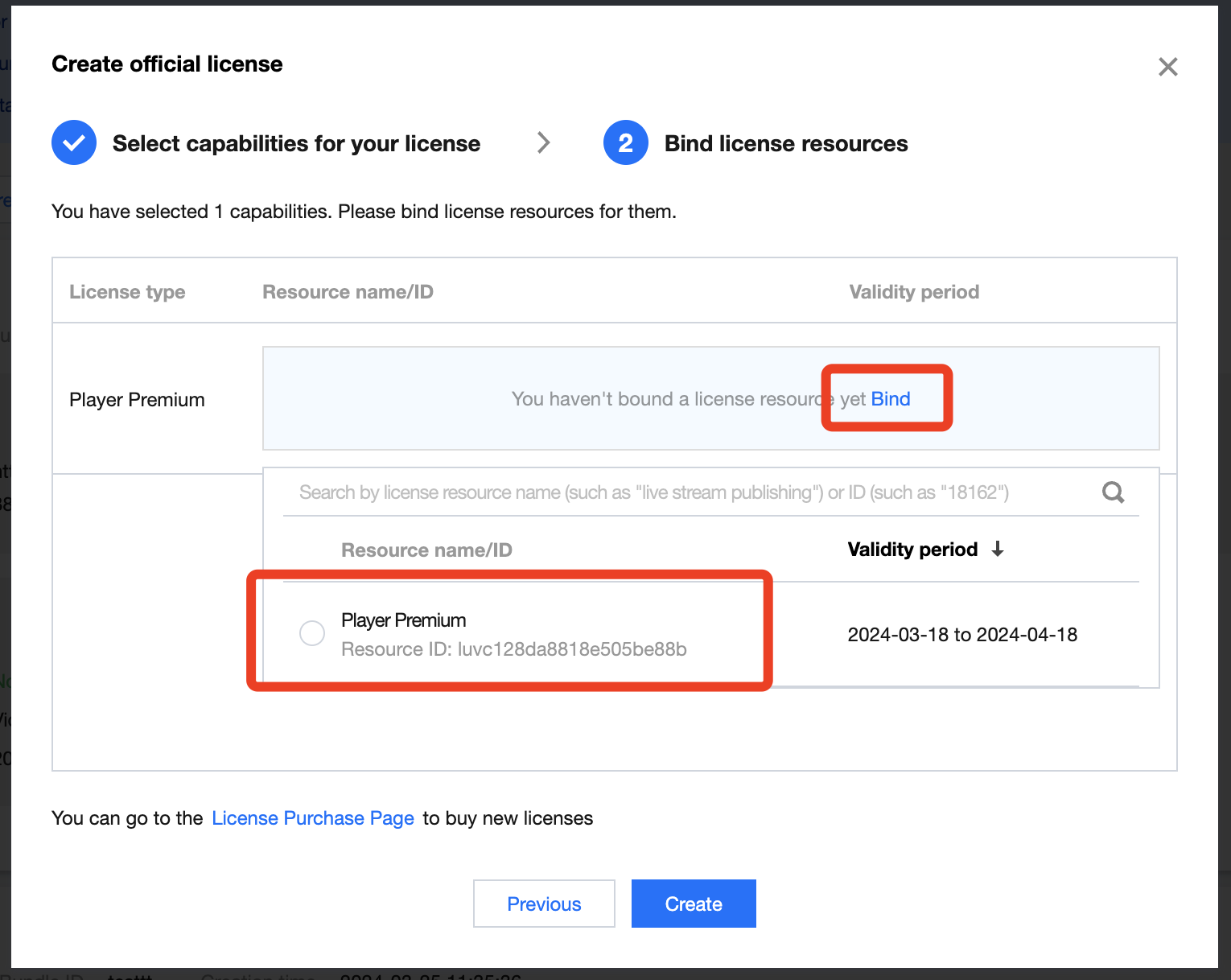The width and height of the screenshot is (1231, 980).
Task: Click Player Premium in the License type column
Action: (137, 400)
